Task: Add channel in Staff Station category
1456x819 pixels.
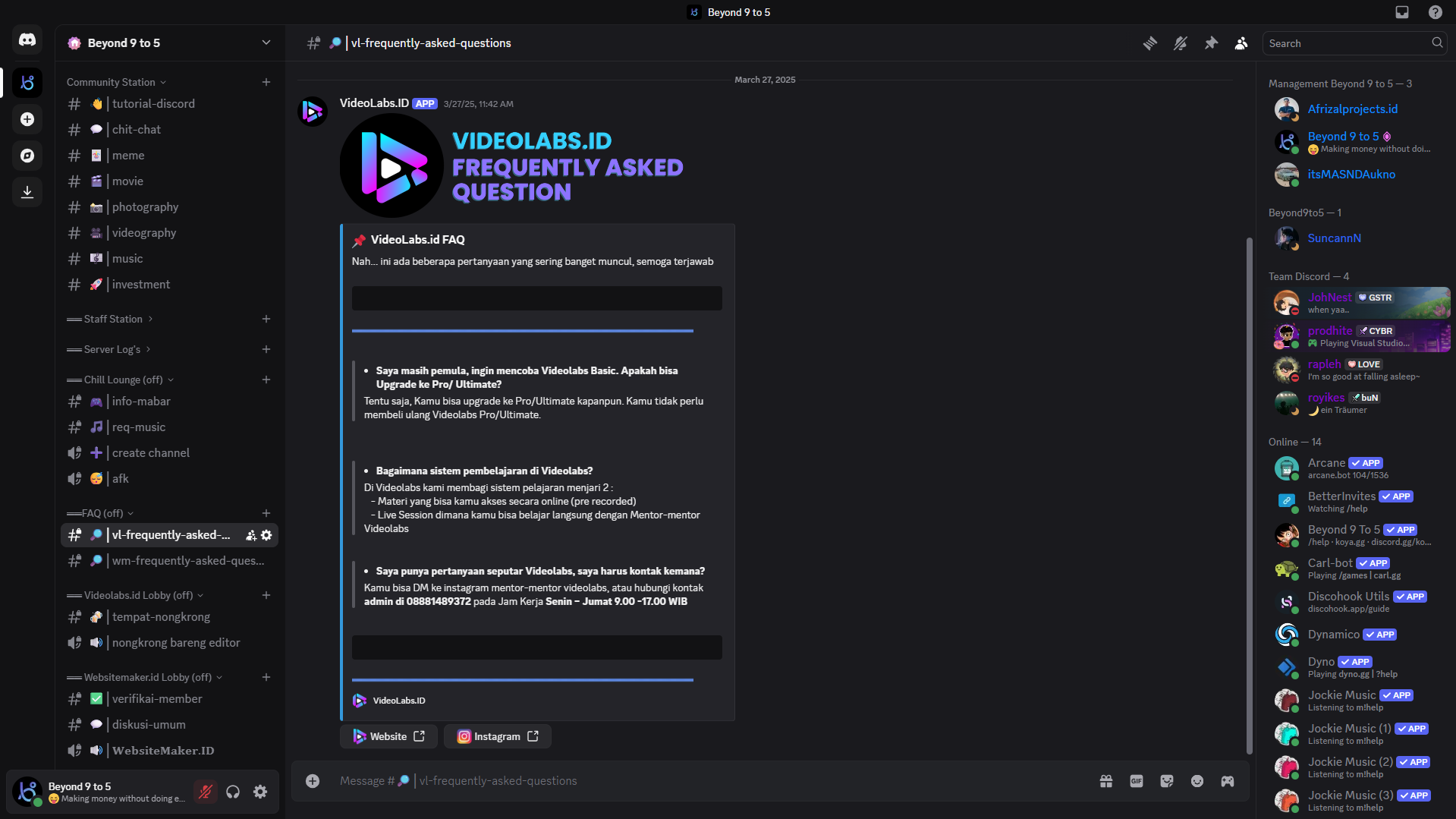Action: pyautogui.click(x=266, y=319)
